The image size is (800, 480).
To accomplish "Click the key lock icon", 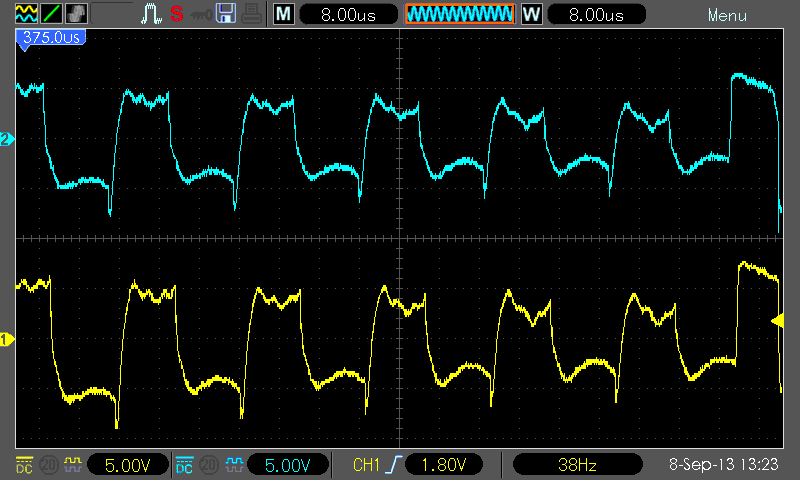I will (201, 15).
